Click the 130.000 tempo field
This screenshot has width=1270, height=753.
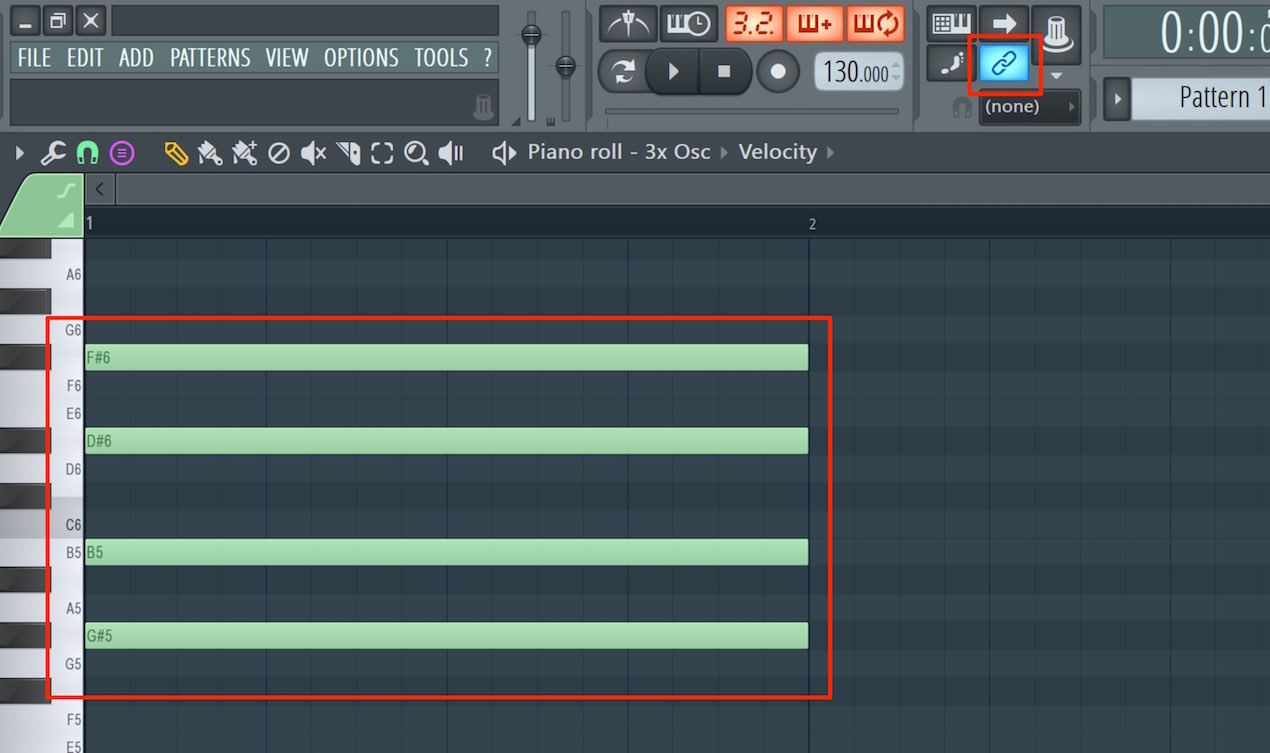(x=858, y=73)
